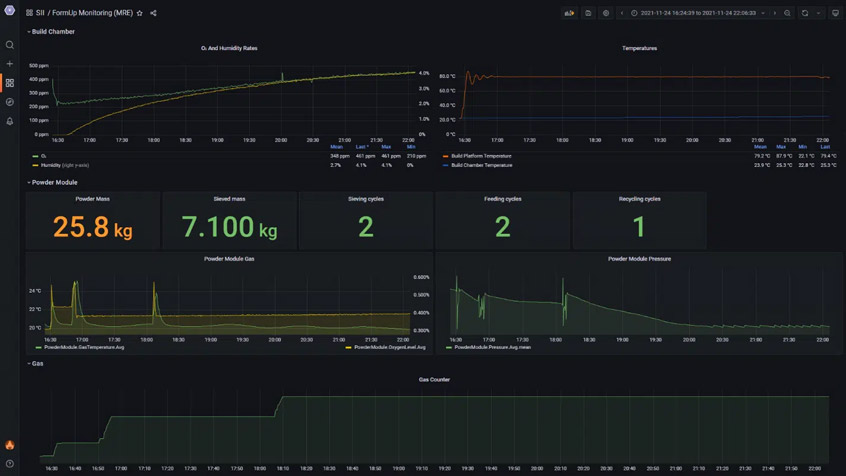846x476 pixels.
Task: Click the Grafana logo home icon
Action: (x=10, y=11)
